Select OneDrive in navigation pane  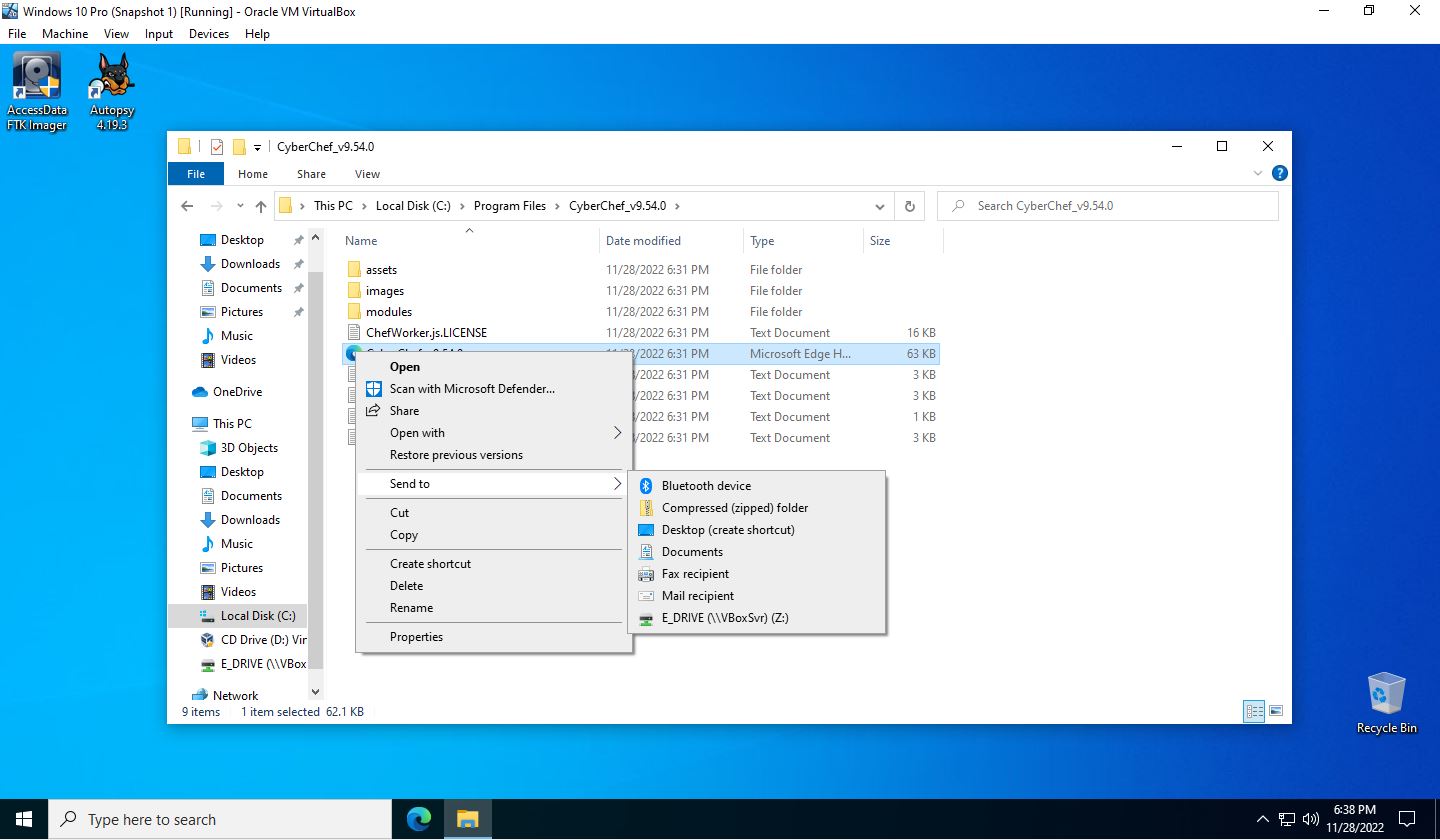[x=237, y=392]
